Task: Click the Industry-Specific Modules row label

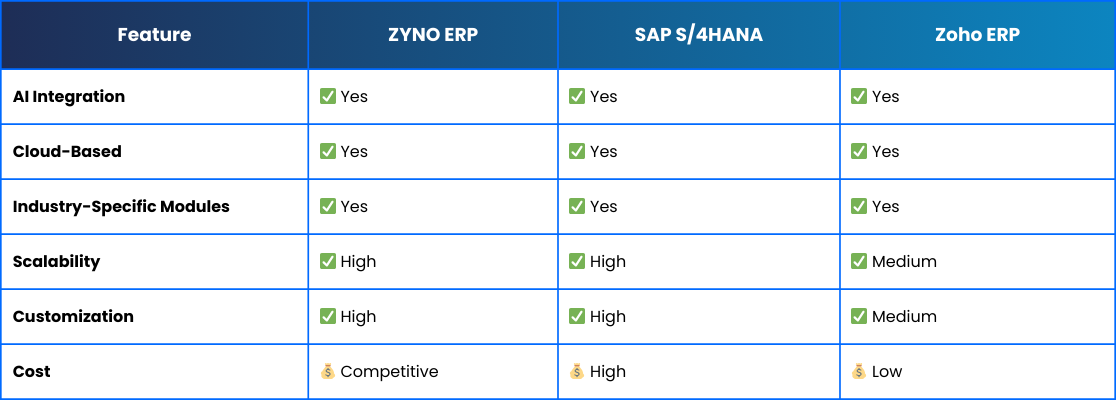Action: coord(121,206)
